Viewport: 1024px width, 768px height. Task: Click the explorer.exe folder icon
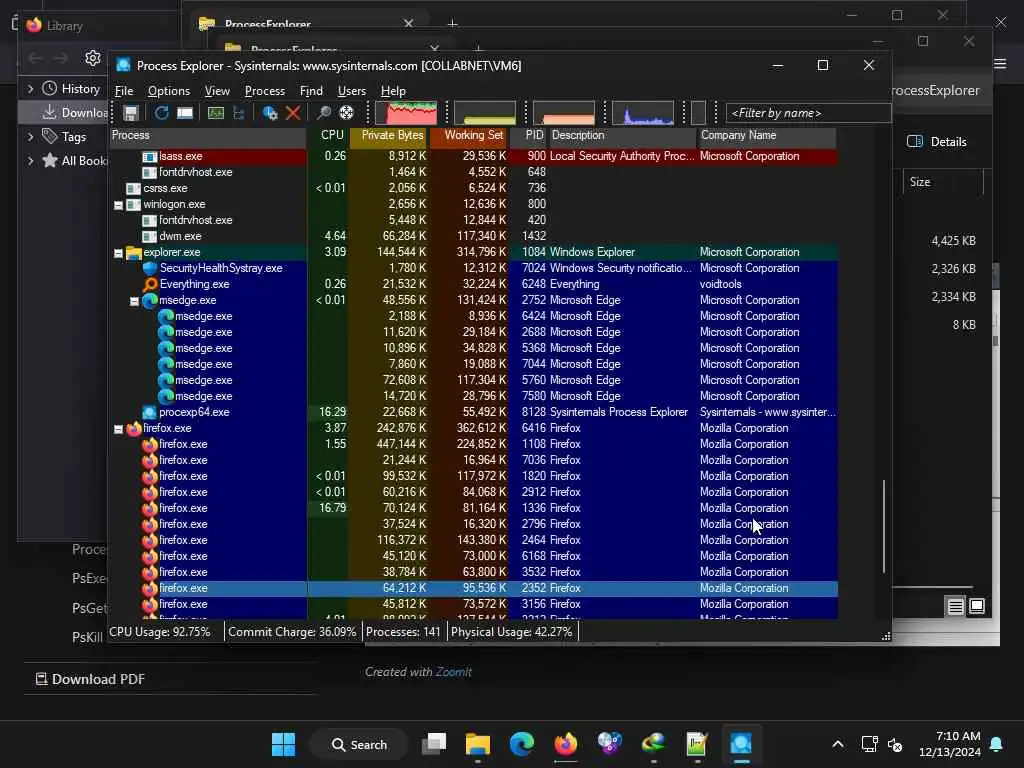pyautogui.click(x=134, y=252)
